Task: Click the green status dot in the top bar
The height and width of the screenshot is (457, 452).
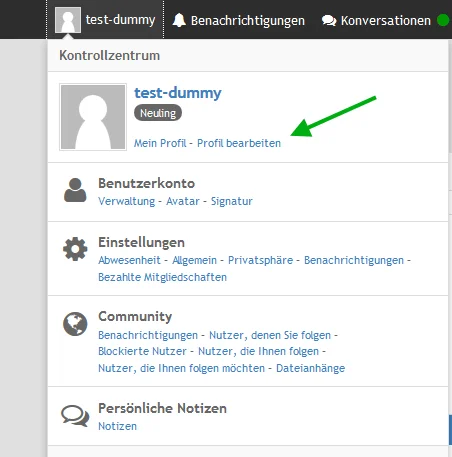Action: point(443,20)
